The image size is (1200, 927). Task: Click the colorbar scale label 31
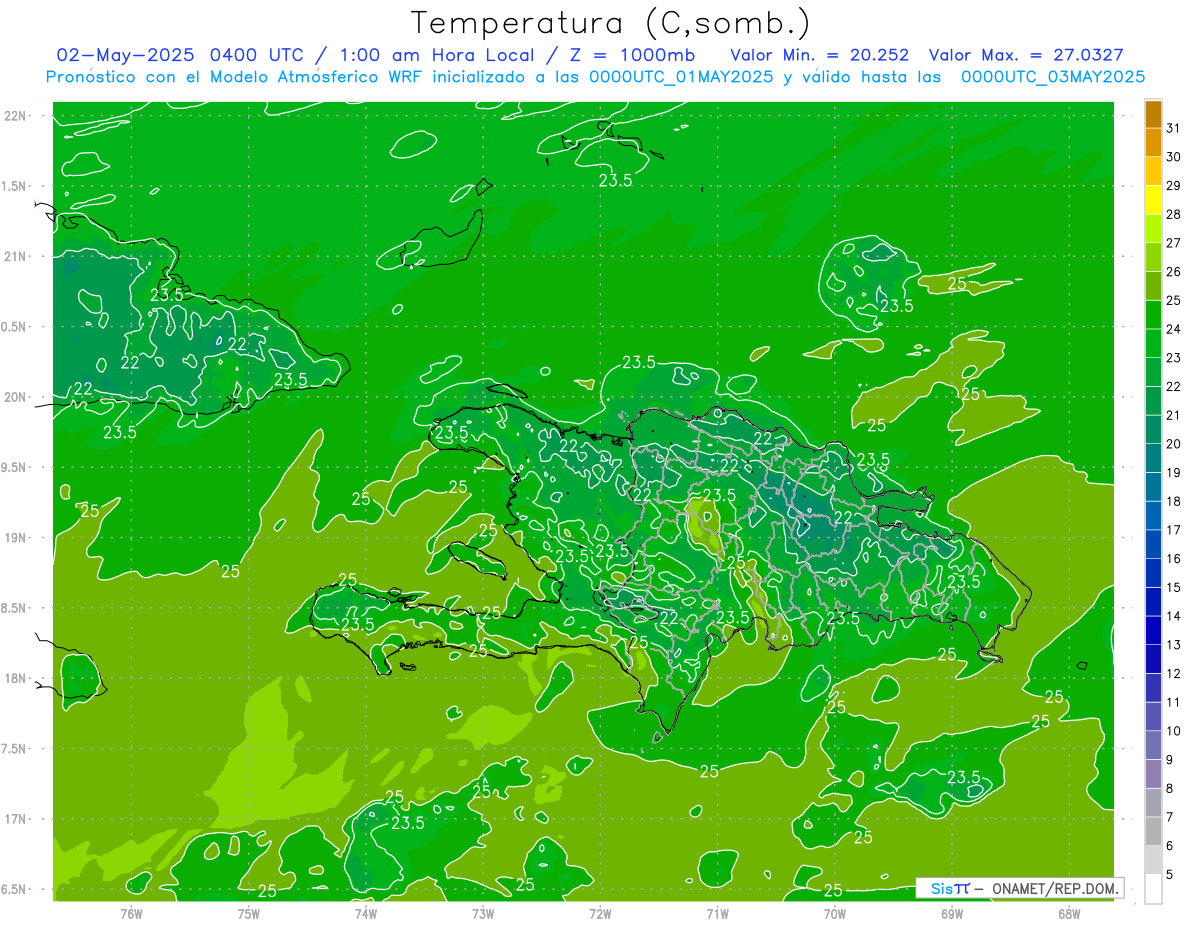[1174, 128]
